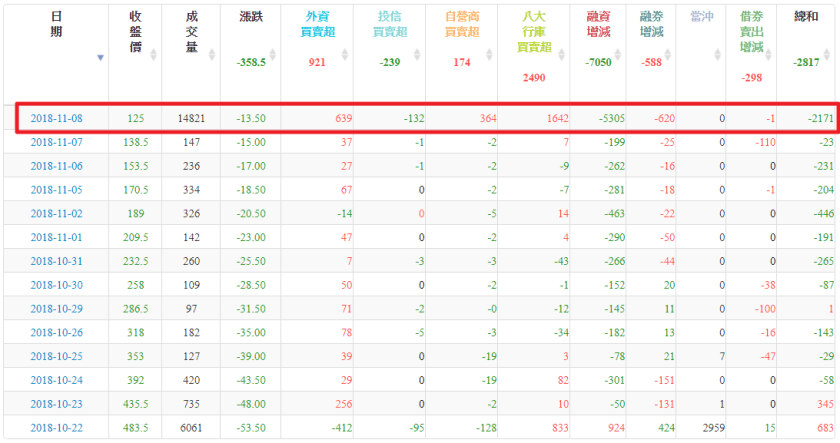The width and height of the screenshot is (840, 443).
Task: Click the 成交量 column sort arrows
Action: tap(210, 55)
